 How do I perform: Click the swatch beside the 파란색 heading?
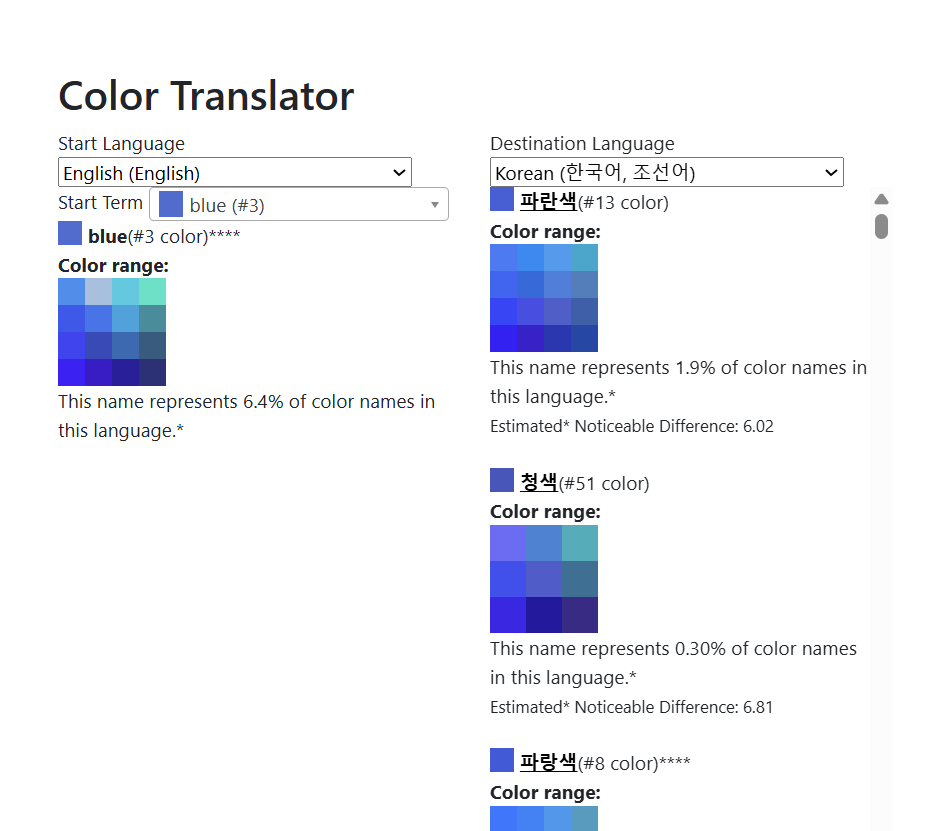click(502, 200)
